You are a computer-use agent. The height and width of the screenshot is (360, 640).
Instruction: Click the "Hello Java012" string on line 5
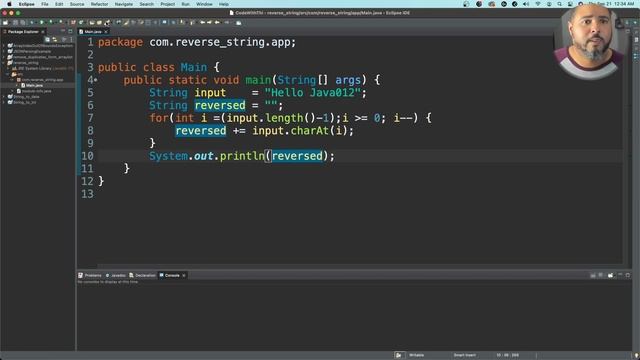point(312,93)
